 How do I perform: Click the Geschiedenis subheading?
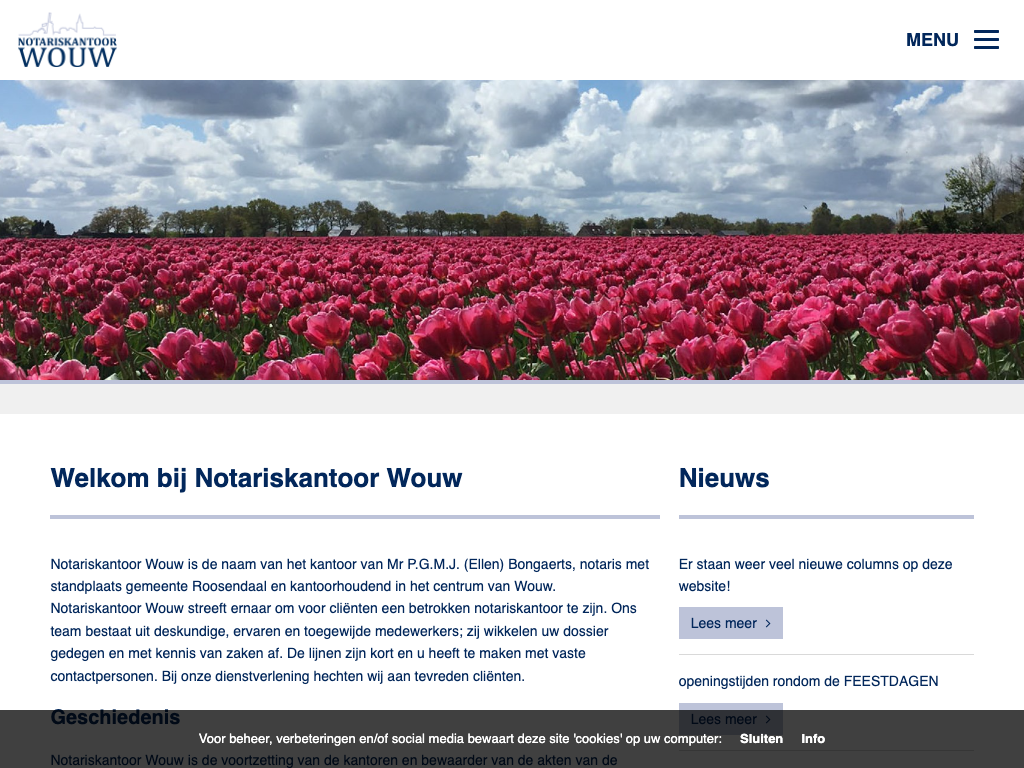[x=115, y=717]
